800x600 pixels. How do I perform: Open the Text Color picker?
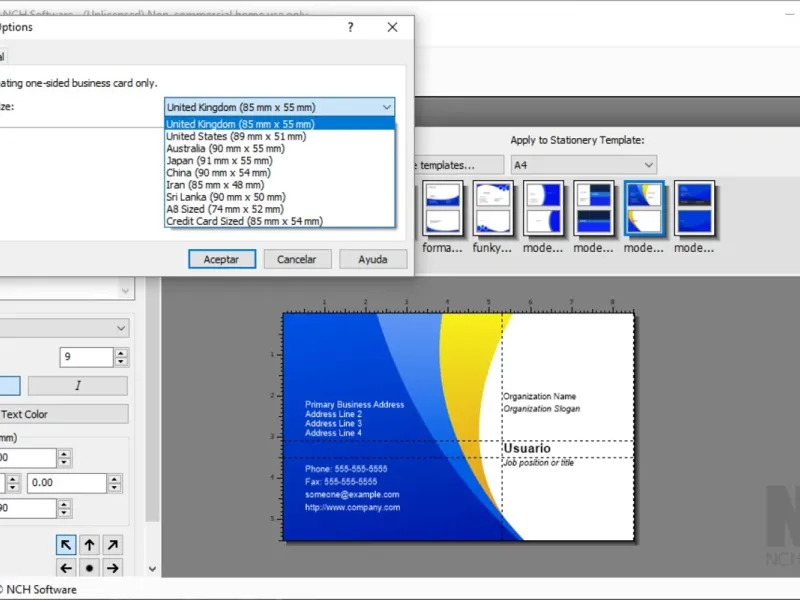click(x=64, y=414)
